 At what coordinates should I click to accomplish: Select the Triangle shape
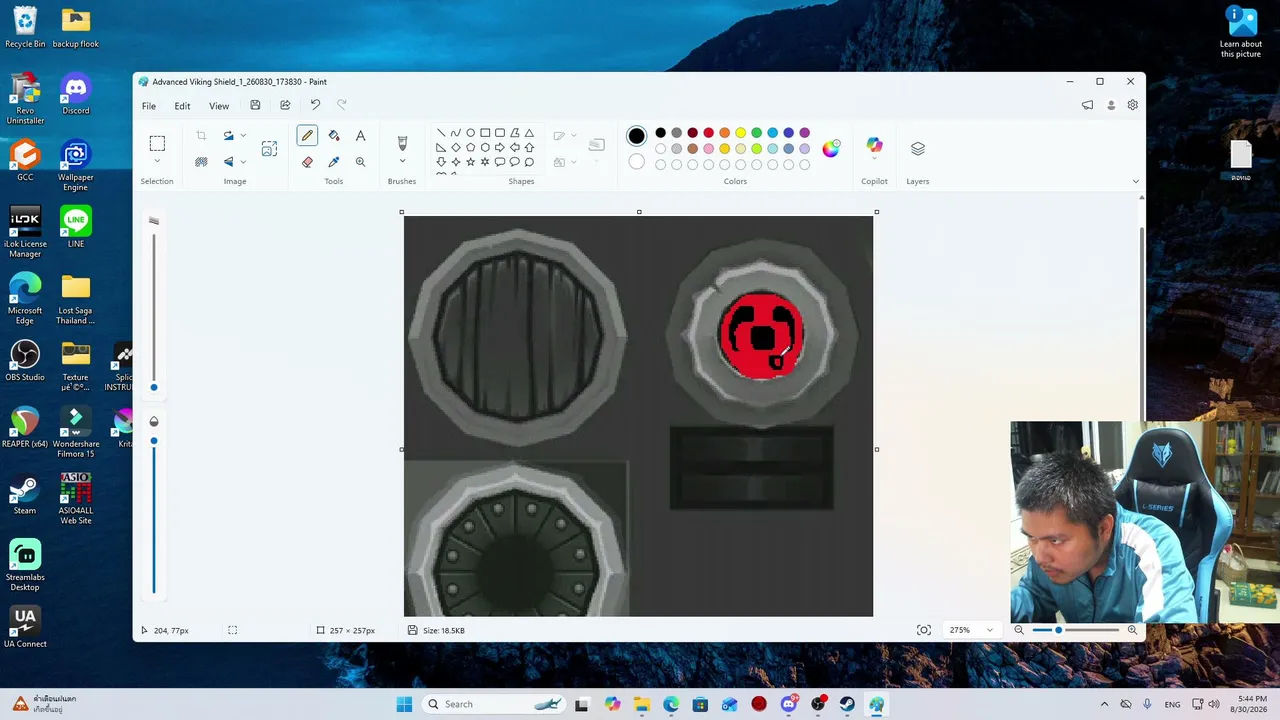pos(529,133)
